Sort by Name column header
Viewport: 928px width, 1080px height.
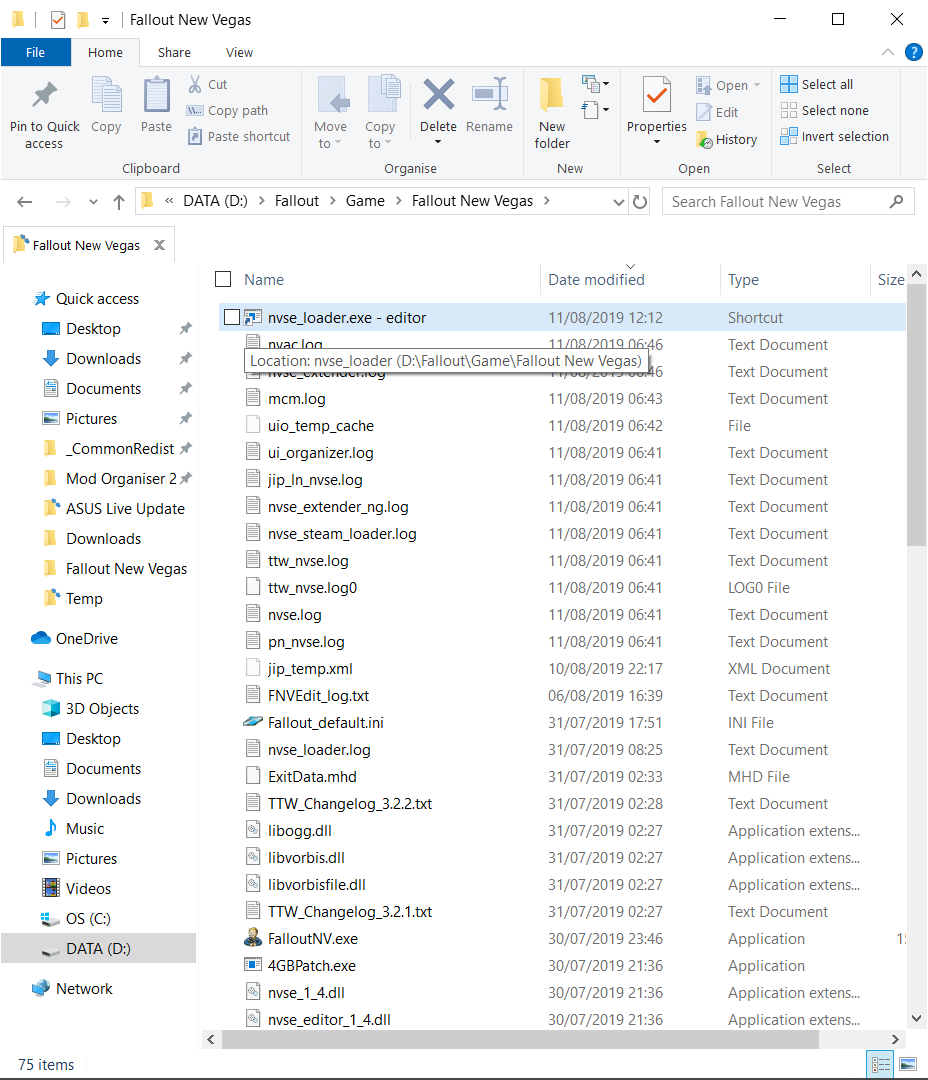click(x=264, y=280)
